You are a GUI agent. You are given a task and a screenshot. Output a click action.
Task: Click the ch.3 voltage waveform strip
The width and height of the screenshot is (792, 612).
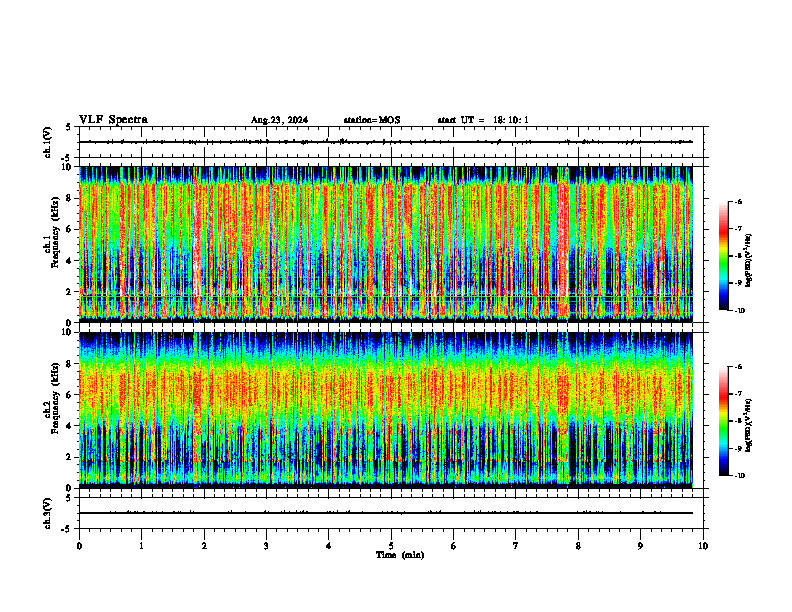tap(391, 513)
